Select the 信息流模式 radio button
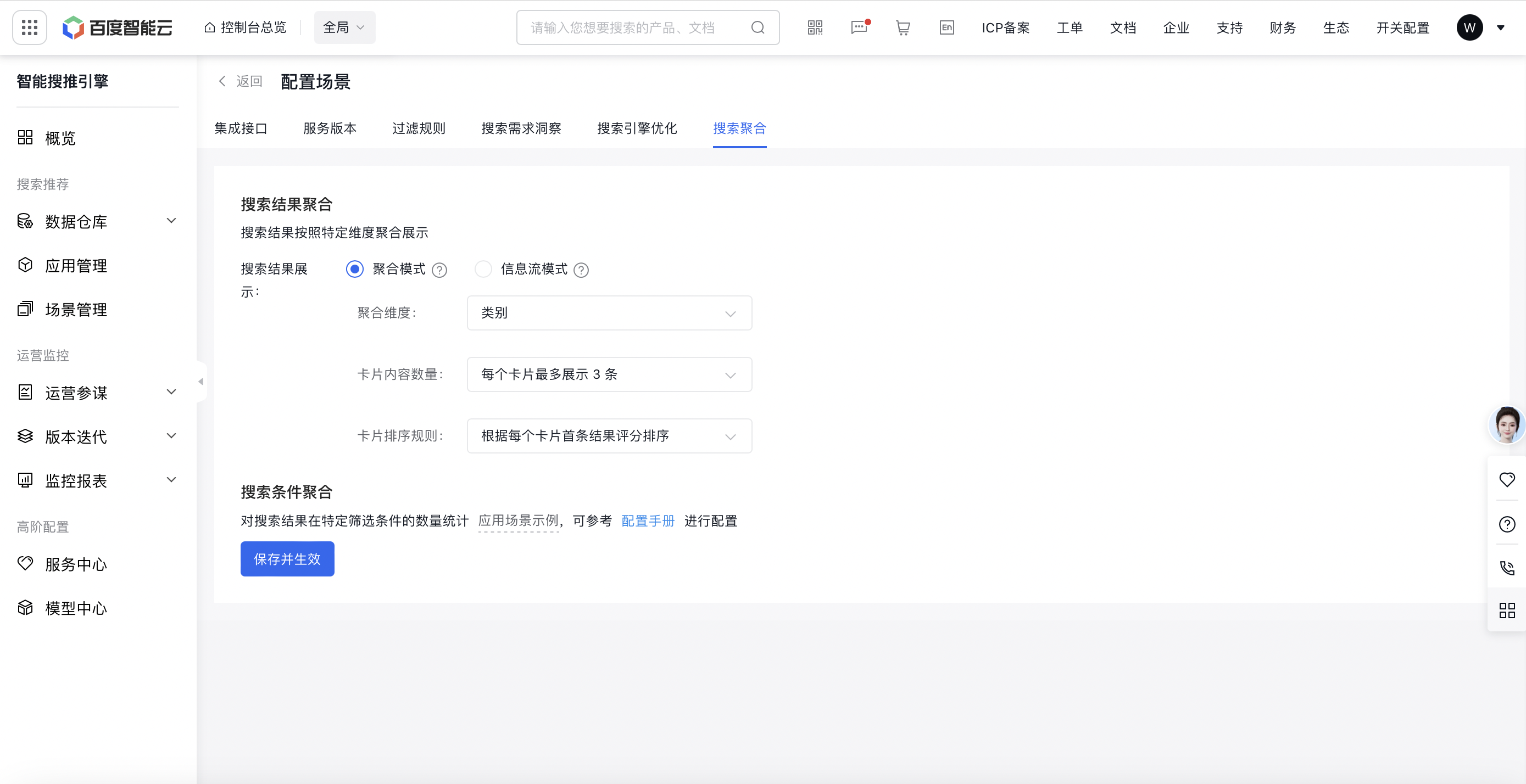The width and height of the screenshot is (1526, 784). (x=483, y=270)
